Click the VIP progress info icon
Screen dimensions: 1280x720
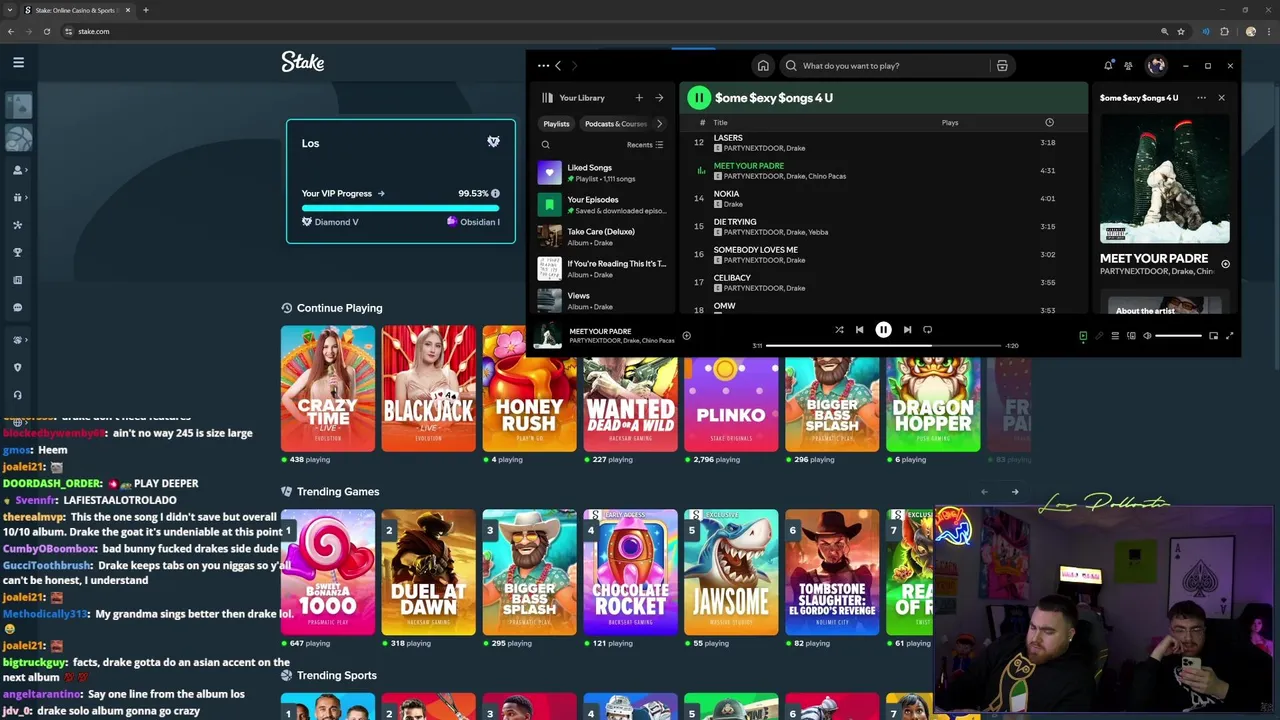coord(495,194)
